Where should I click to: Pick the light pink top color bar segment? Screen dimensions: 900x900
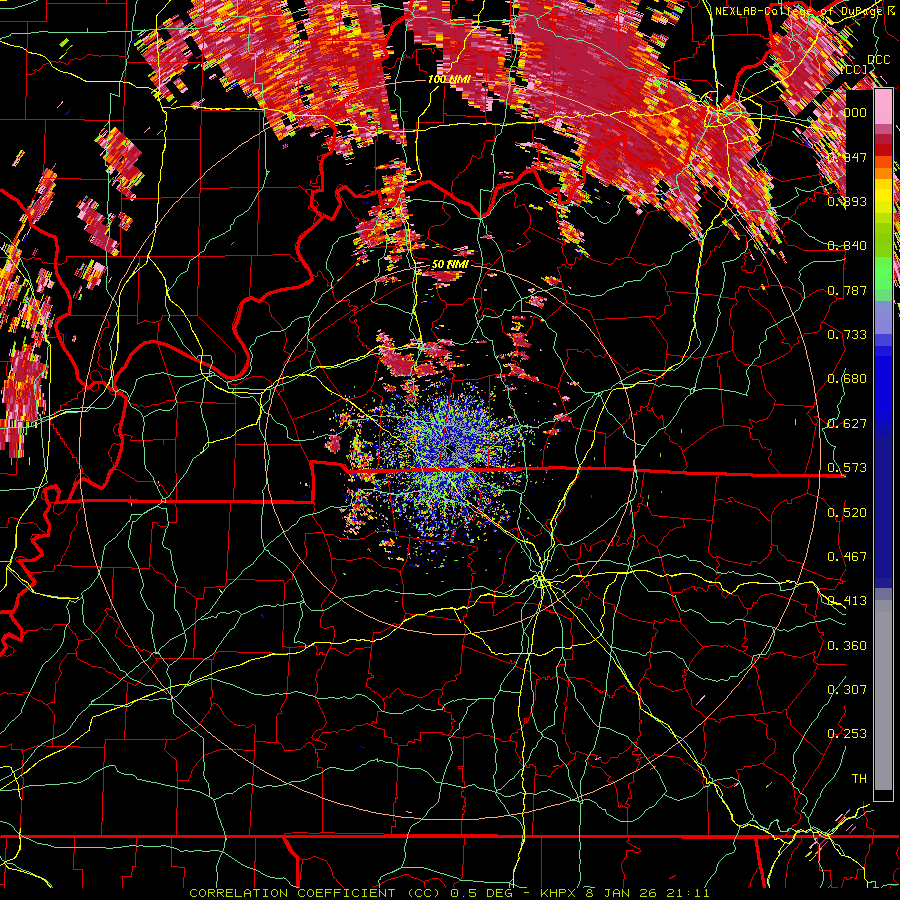pos(883,107)
